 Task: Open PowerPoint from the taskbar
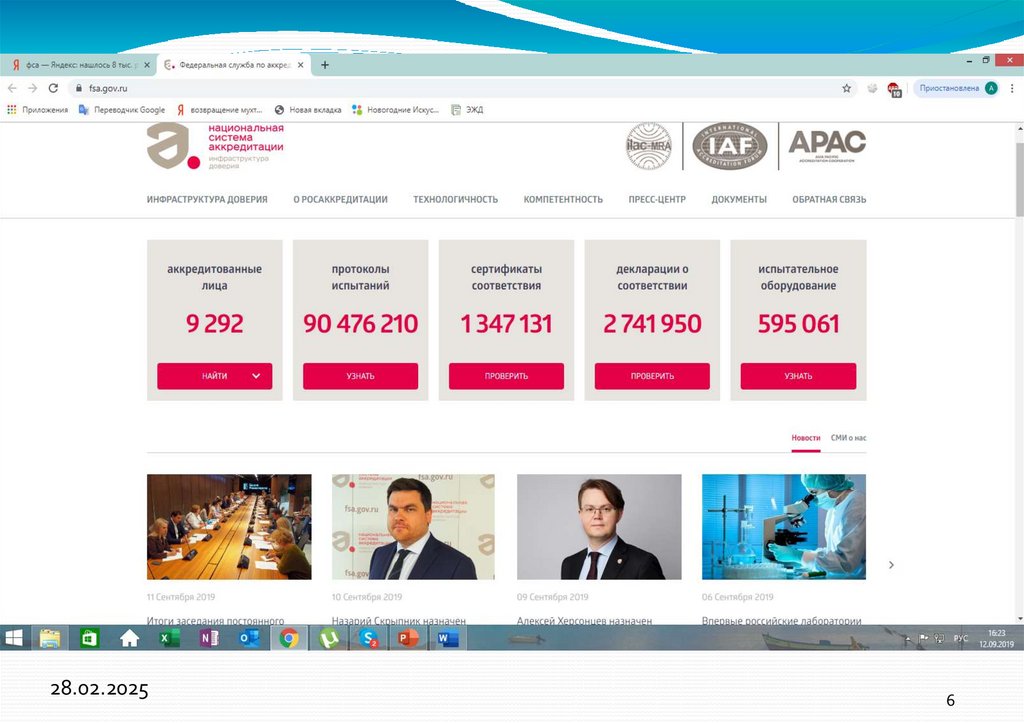408,638
